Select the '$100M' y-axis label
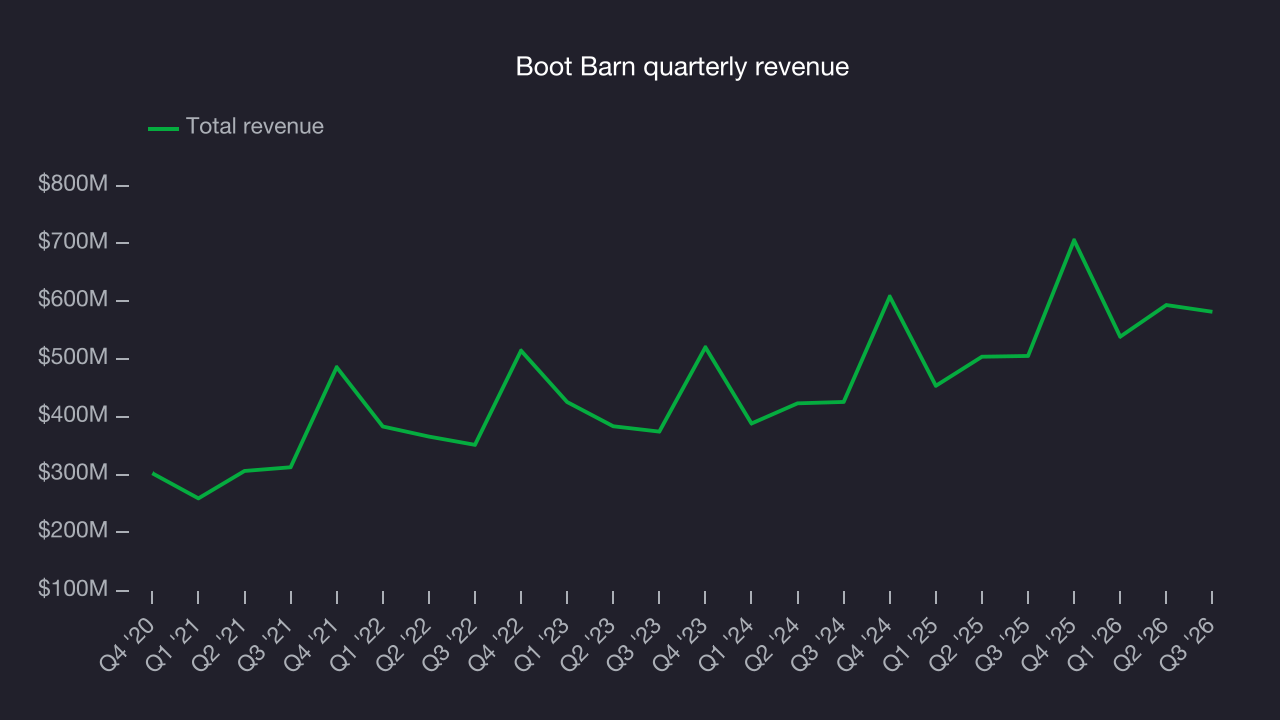Viewport: 1280px width, 720px height. click(73, 588)
